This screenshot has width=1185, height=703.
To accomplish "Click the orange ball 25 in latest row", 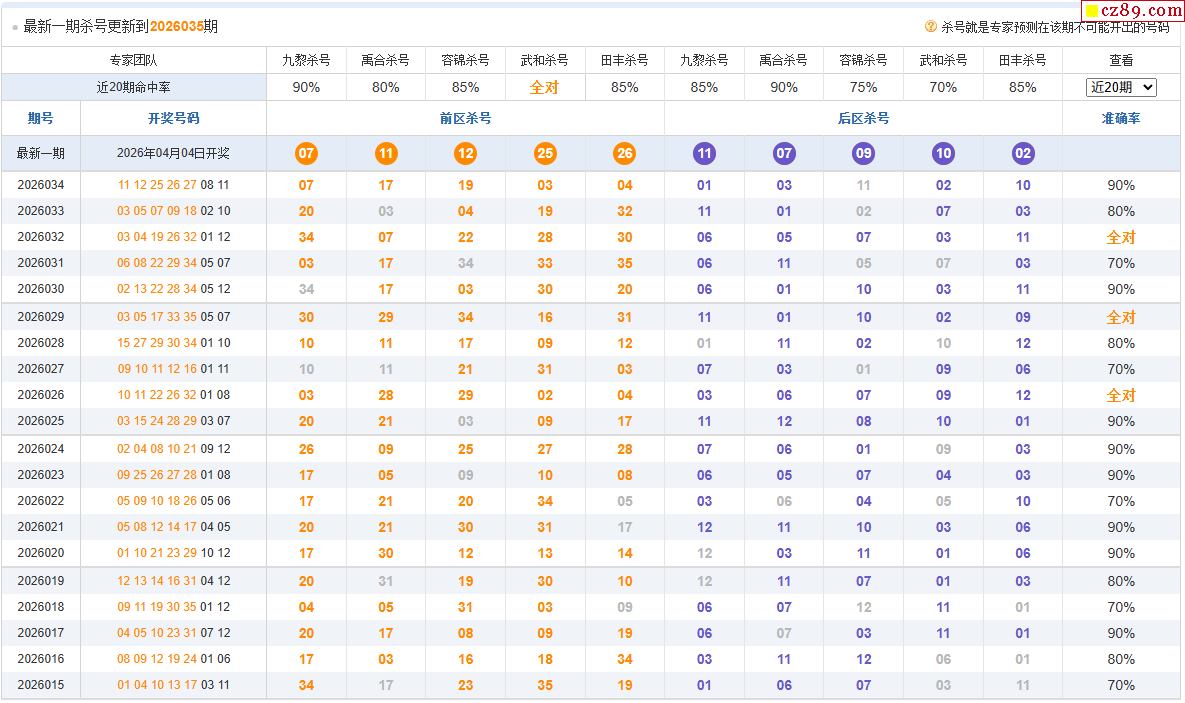I will 545,154.
